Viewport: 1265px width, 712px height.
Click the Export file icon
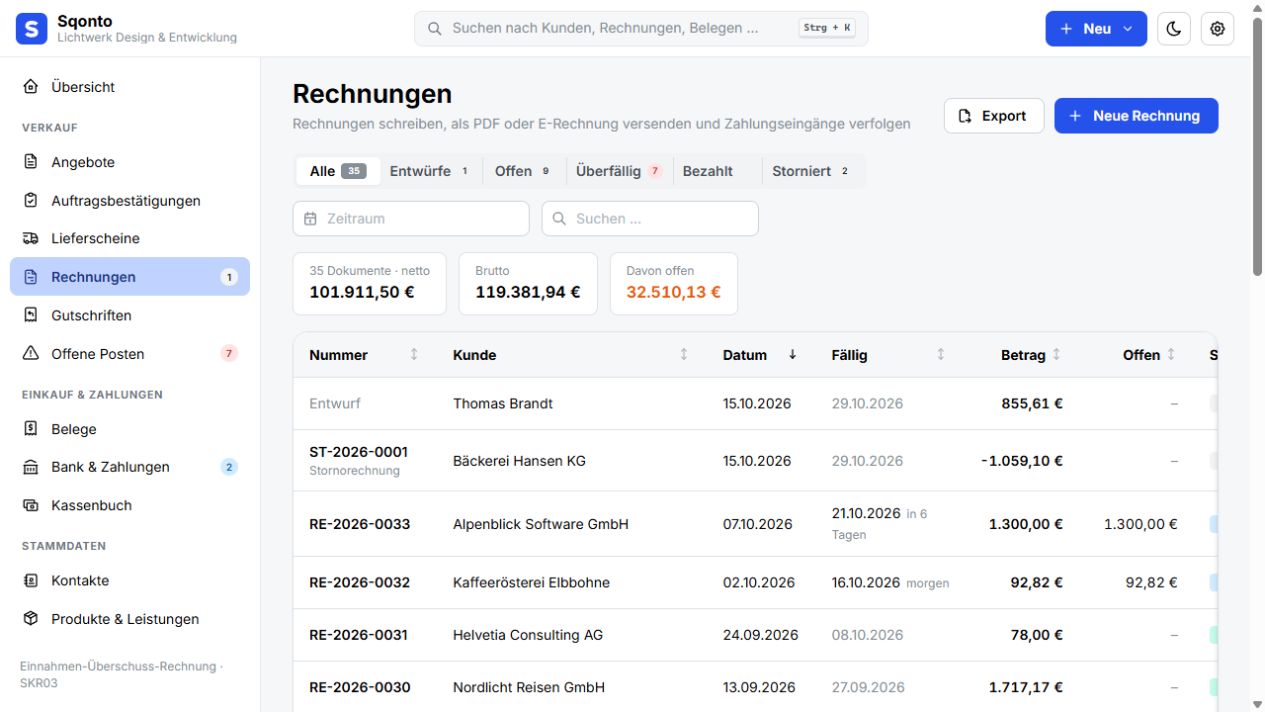click(x=965, y=116)
